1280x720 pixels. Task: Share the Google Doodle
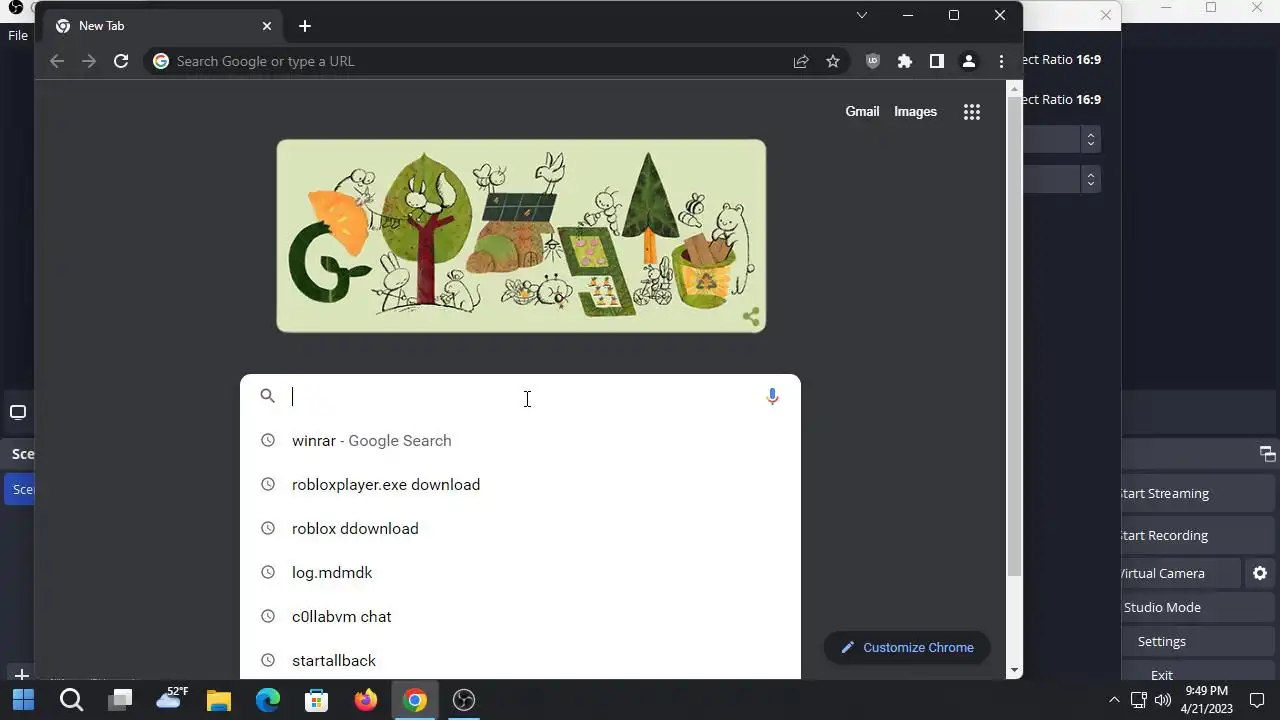tap(751, 318)
